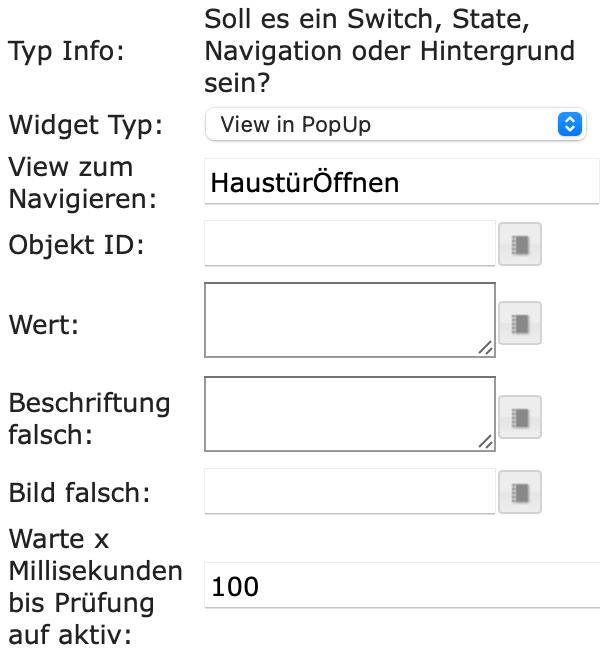Open the object picker beside Objekt ID
The height and width of the screenshot is (660, 600).
[520, 244]
